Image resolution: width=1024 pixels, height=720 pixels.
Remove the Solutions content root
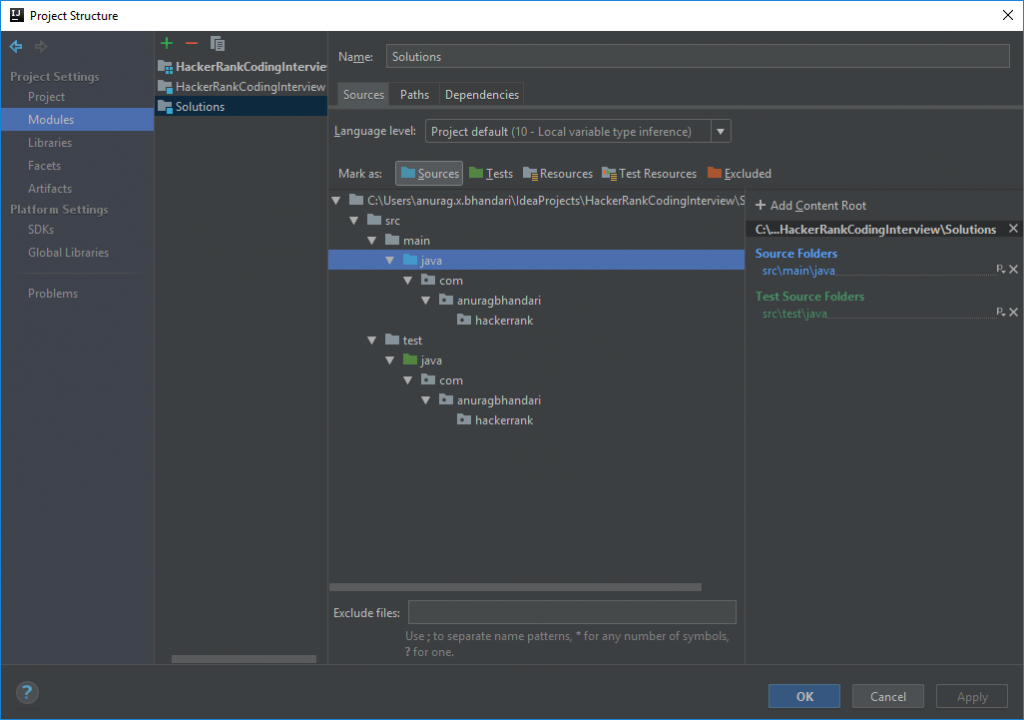point(1013,229)
